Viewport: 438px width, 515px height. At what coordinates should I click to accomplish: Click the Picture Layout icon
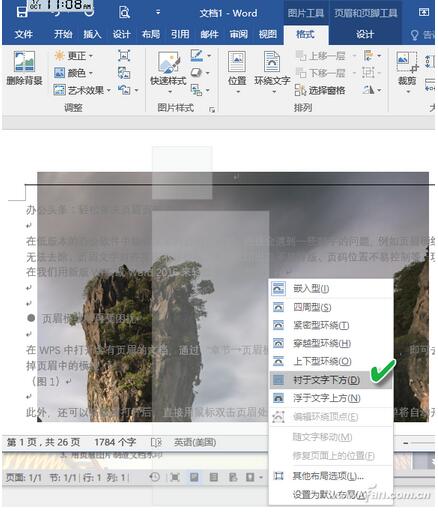196,90
